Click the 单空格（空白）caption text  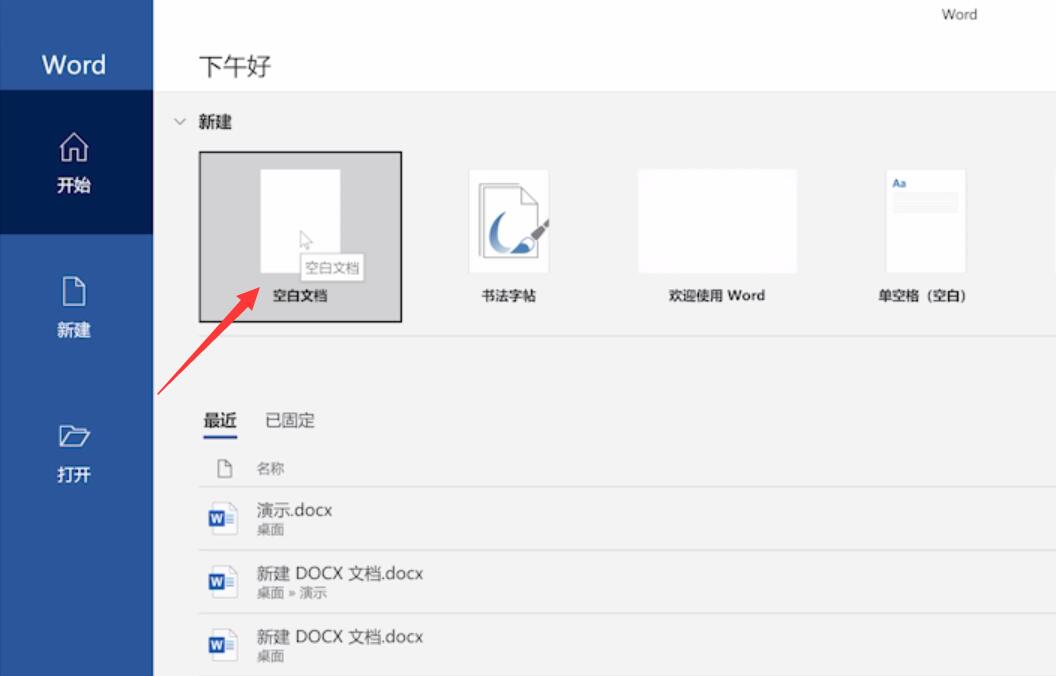tap(922, 295)
